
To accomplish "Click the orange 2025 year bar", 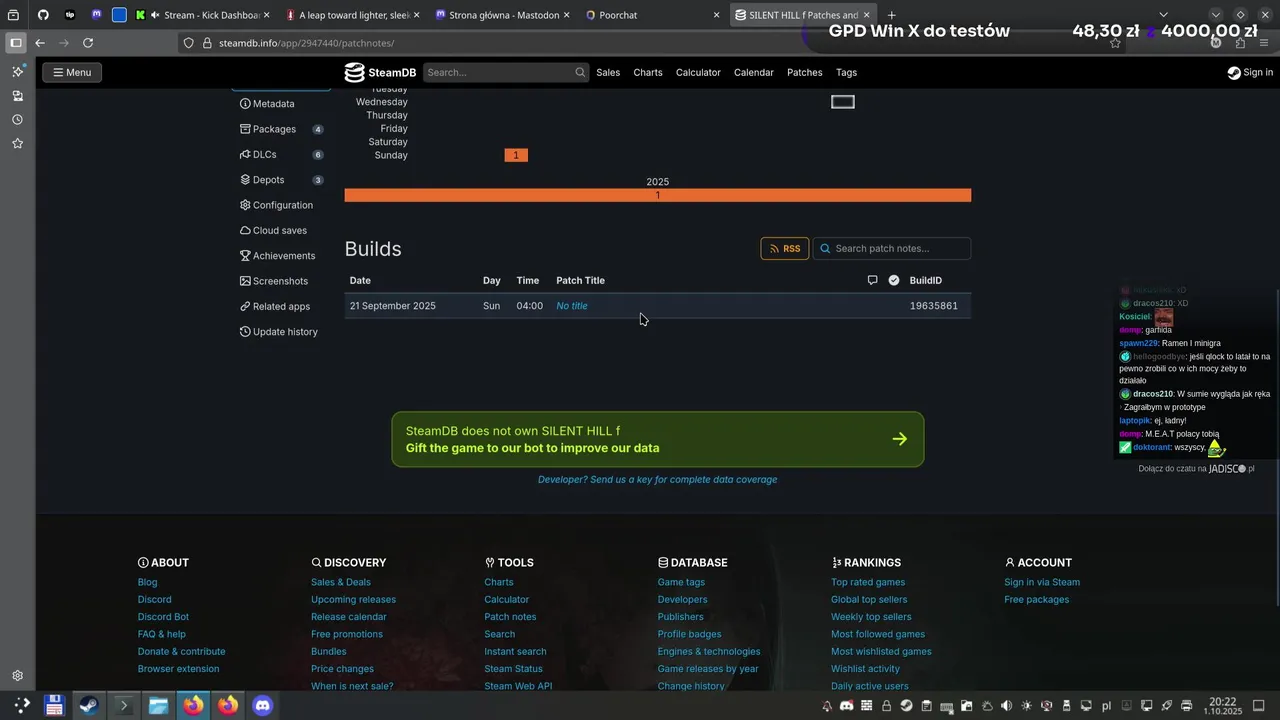I will pyautogui.click(x=657, y=195).
